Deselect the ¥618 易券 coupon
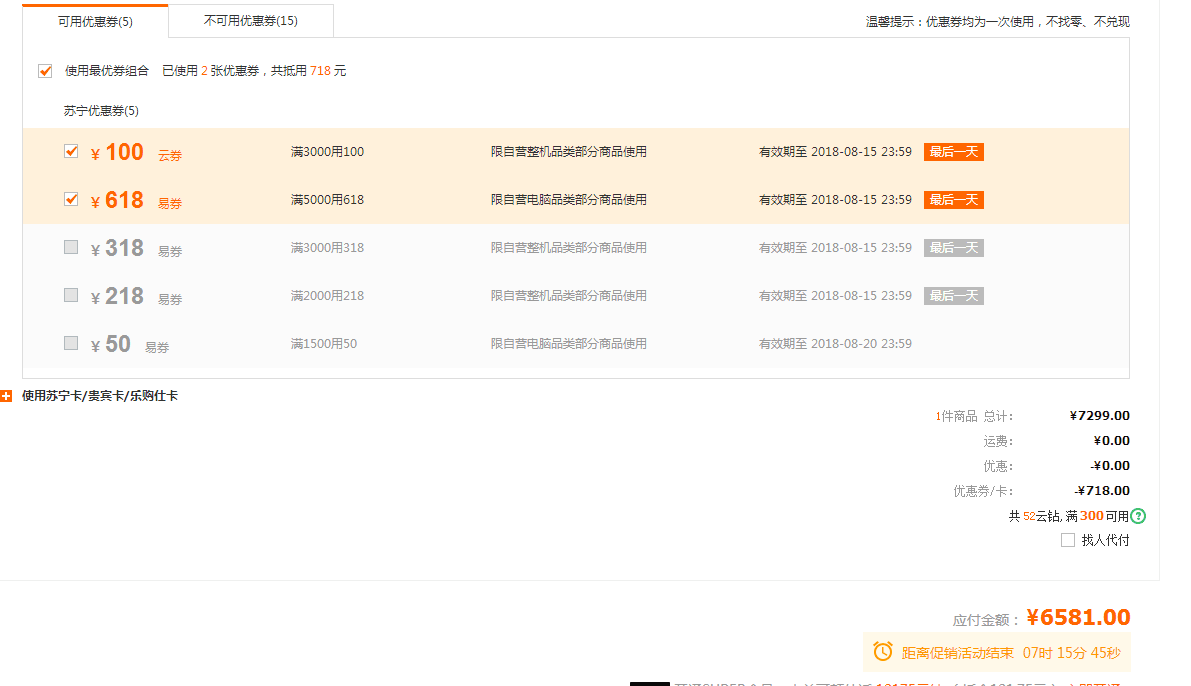Screen dimensions: 1191x686 (71, 198)
